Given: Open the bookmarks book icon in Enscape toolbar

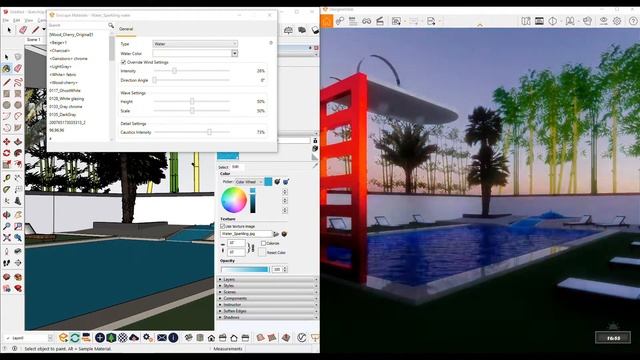Looking at the screenshot, I should tap(570, 21).
